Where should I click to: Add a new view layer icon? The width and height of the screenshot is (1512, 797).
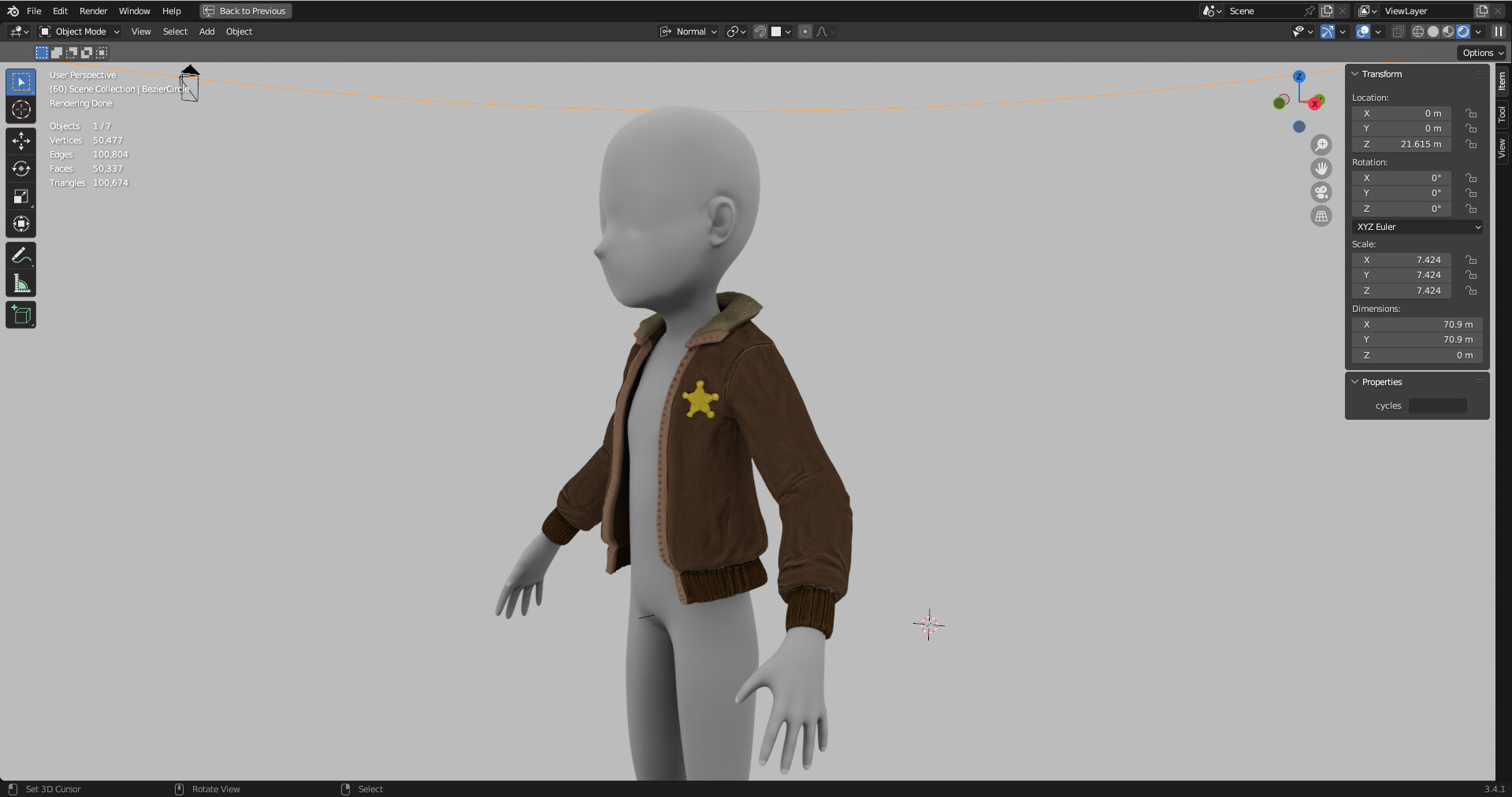(1482, 11)
